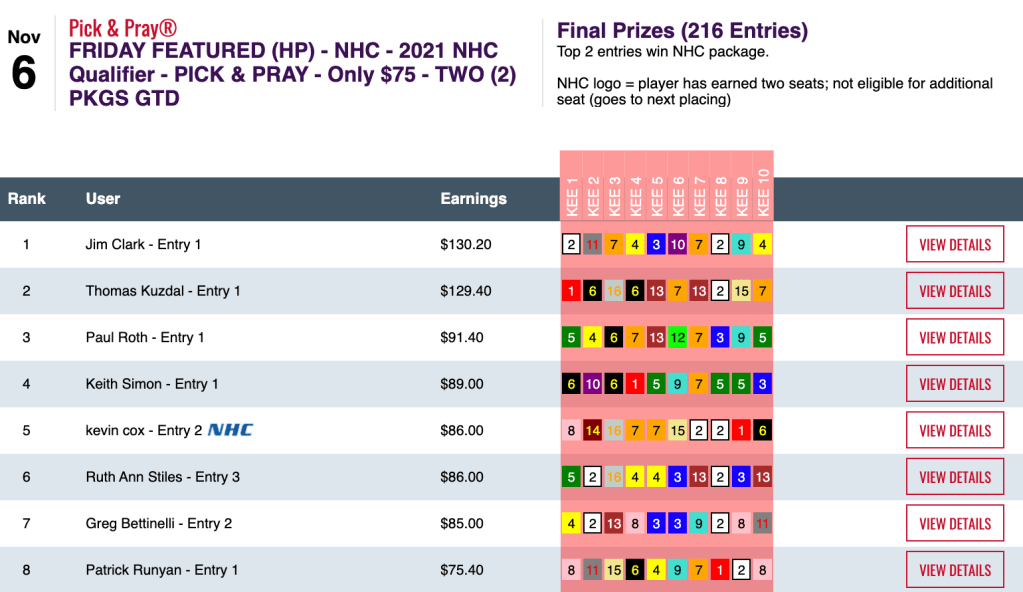Click the KEE 5 race column header

coord(657,197)
